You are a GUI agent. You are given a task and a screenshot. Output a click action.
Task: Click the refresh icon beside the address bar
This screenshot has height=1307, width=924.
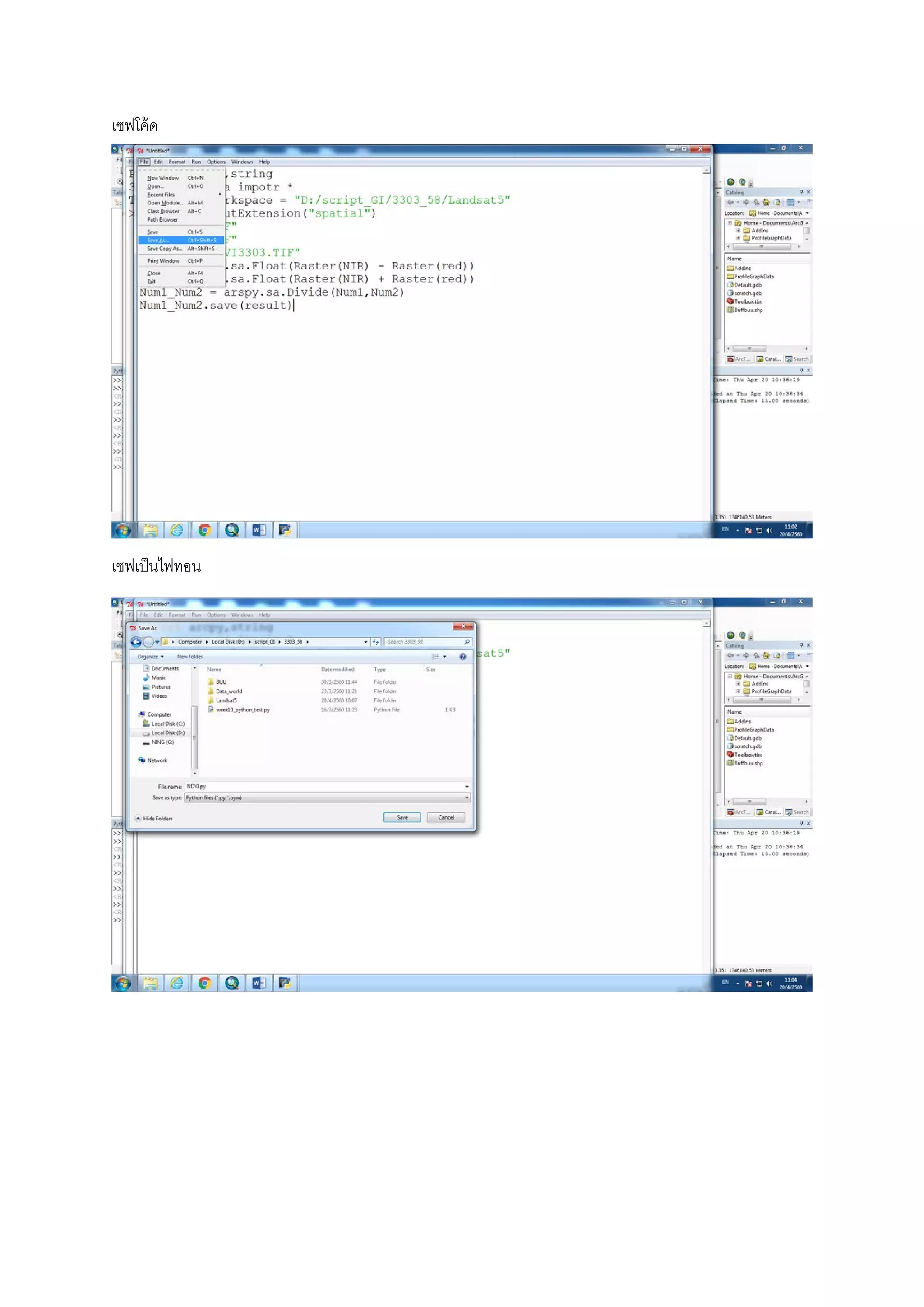(x=375, y=642)
